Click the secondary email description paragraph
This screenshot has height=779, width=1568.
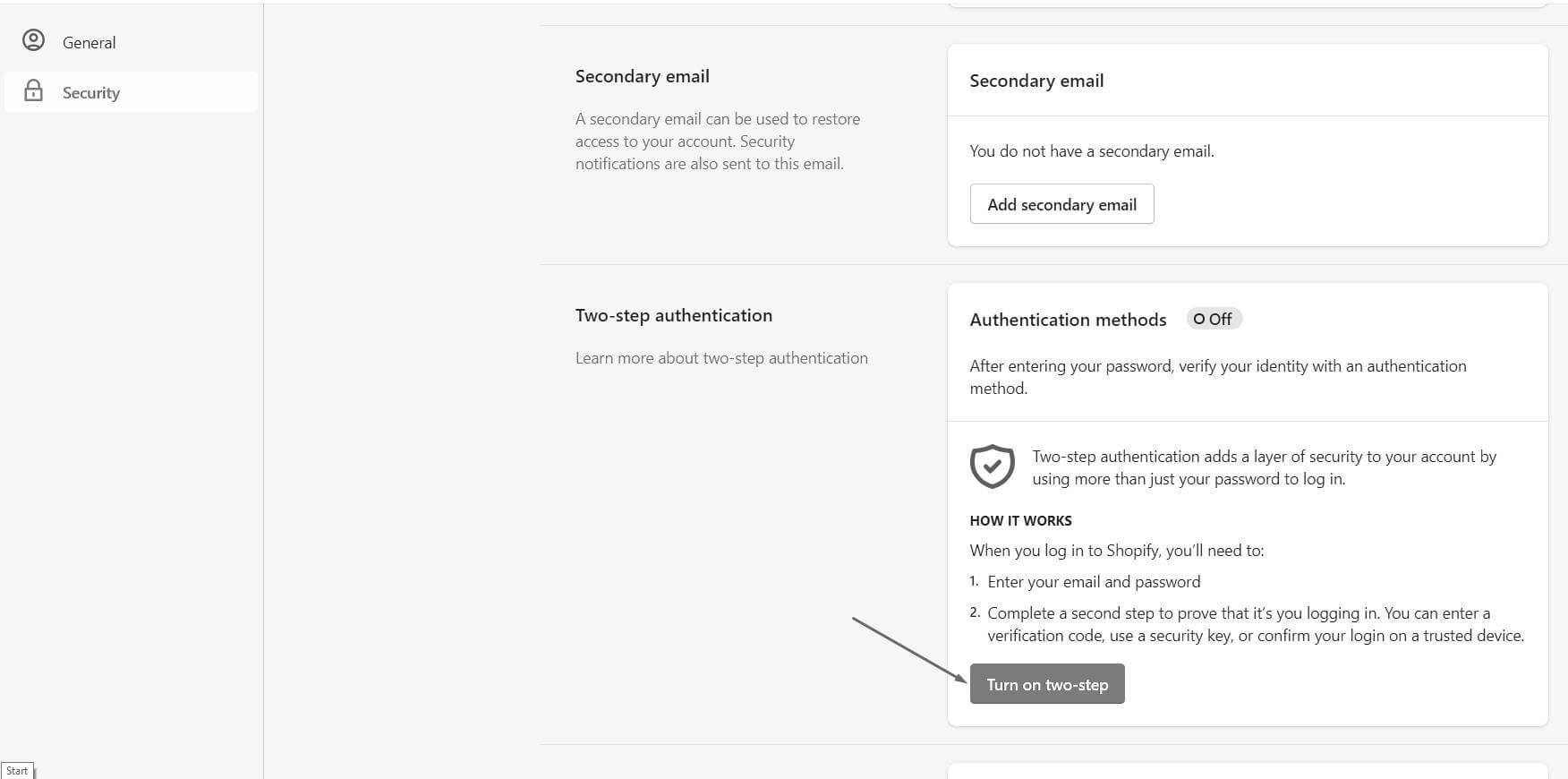717,141
